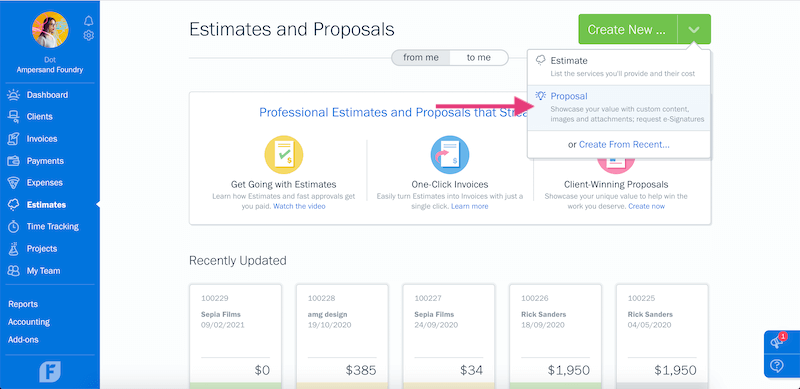
Task: Open the help question mark icon
Action: [x=777, y=366]
